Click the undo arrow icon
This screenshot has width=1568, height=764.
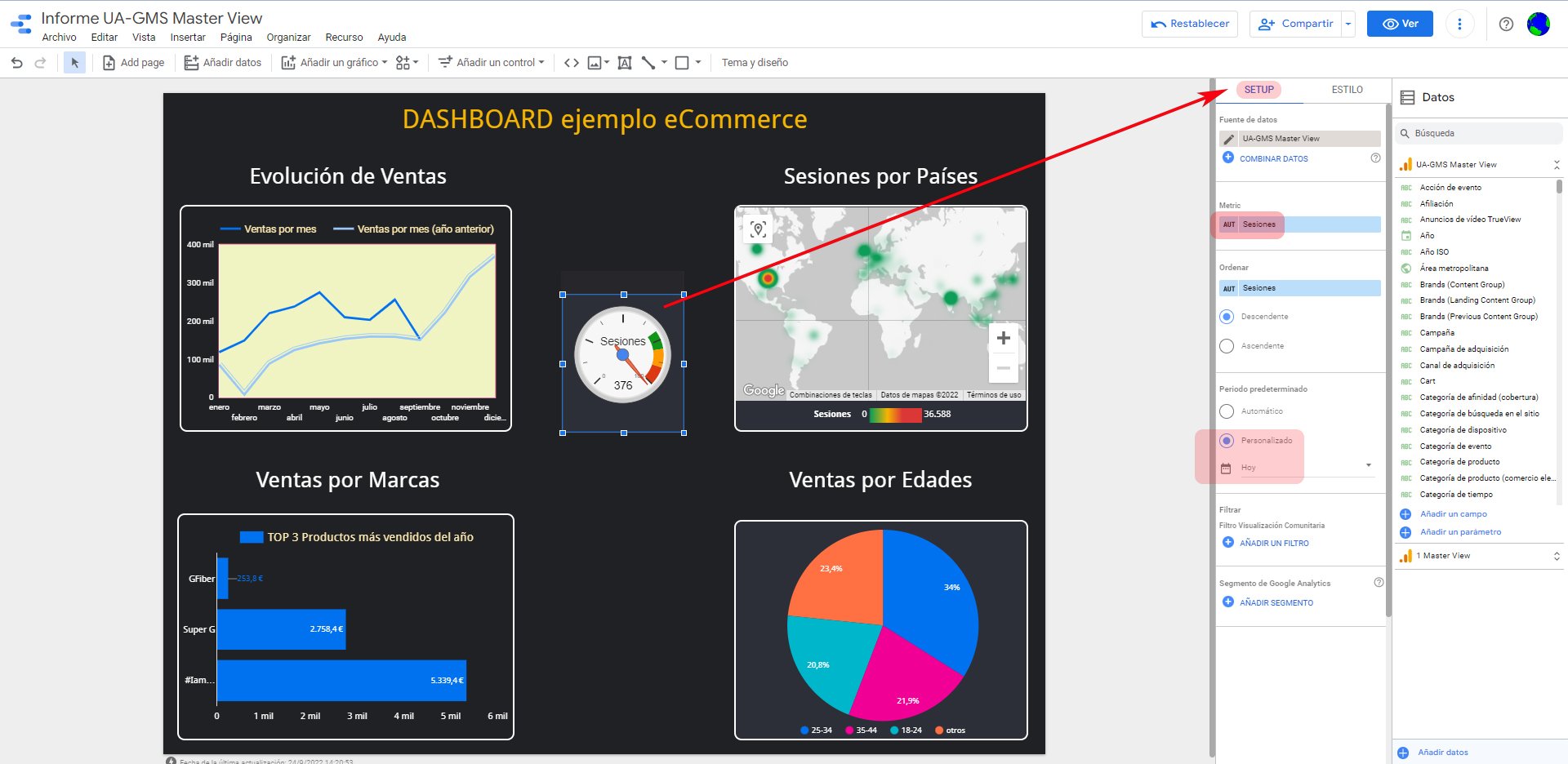click(x=16, y=63)
